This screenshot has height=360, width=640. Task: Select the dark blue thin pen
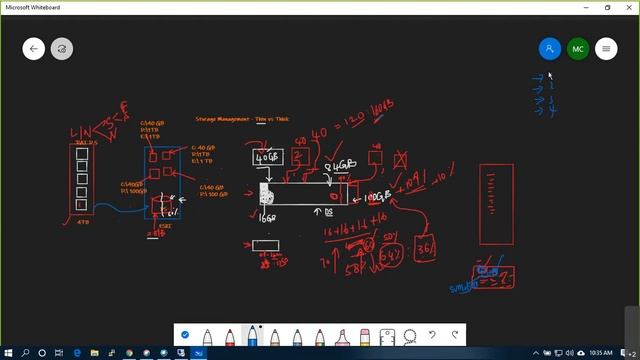[x=297, y=337]
